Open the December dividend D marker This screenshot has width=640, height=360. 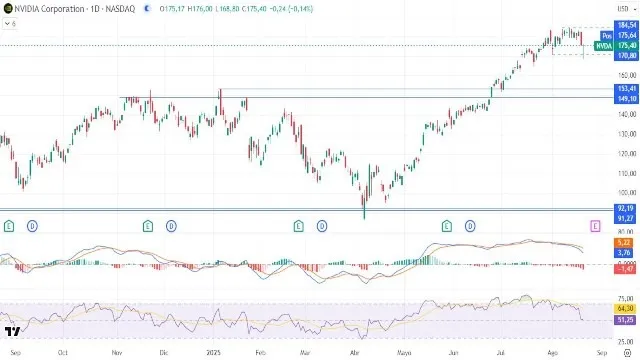(171, 226)
